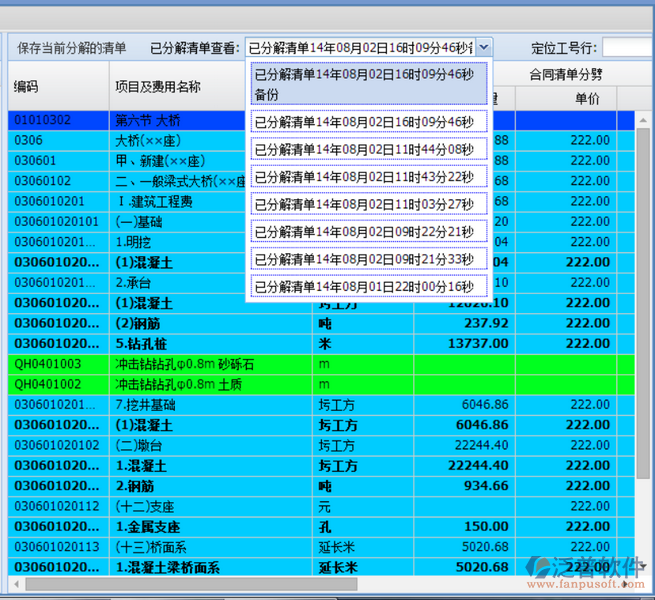
Task: Click the 已分解清单查看 combo box field
Action: click(x=360, y=47)
